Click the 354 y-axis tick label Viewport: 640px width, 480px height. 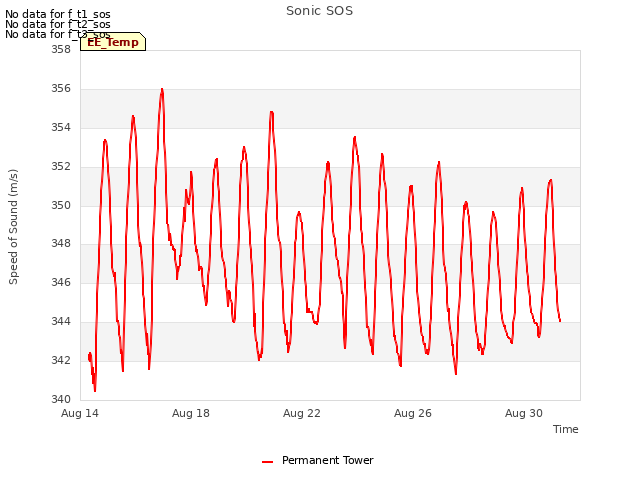click(61, 127)
